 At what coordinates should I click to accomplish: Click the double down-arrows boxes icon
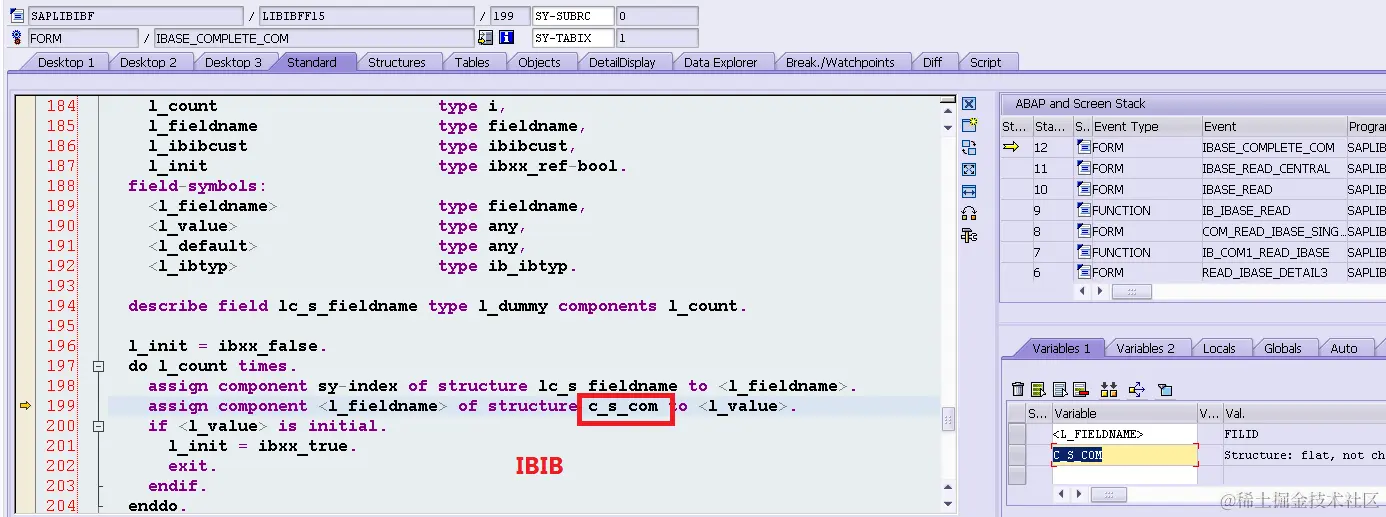pyautogui.click(x=1108, y=389)
